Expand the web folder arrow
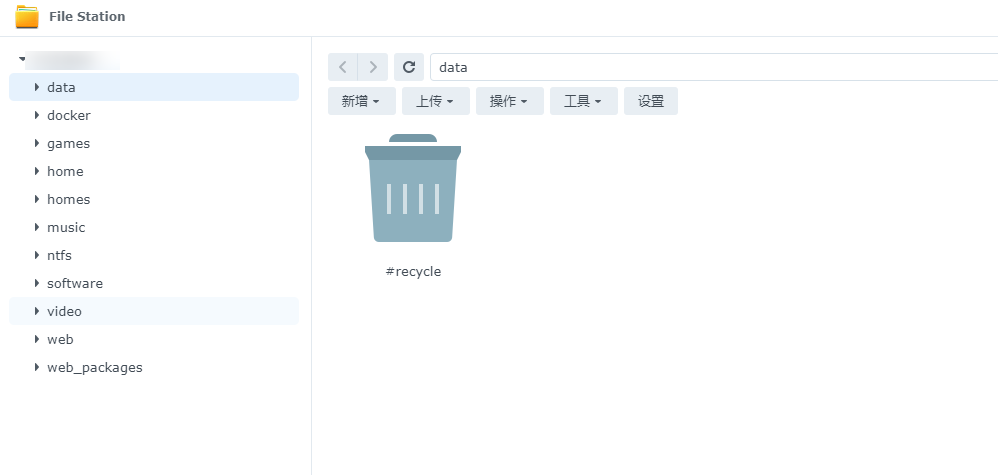The image size is (998, 475). tap(37, 339)
